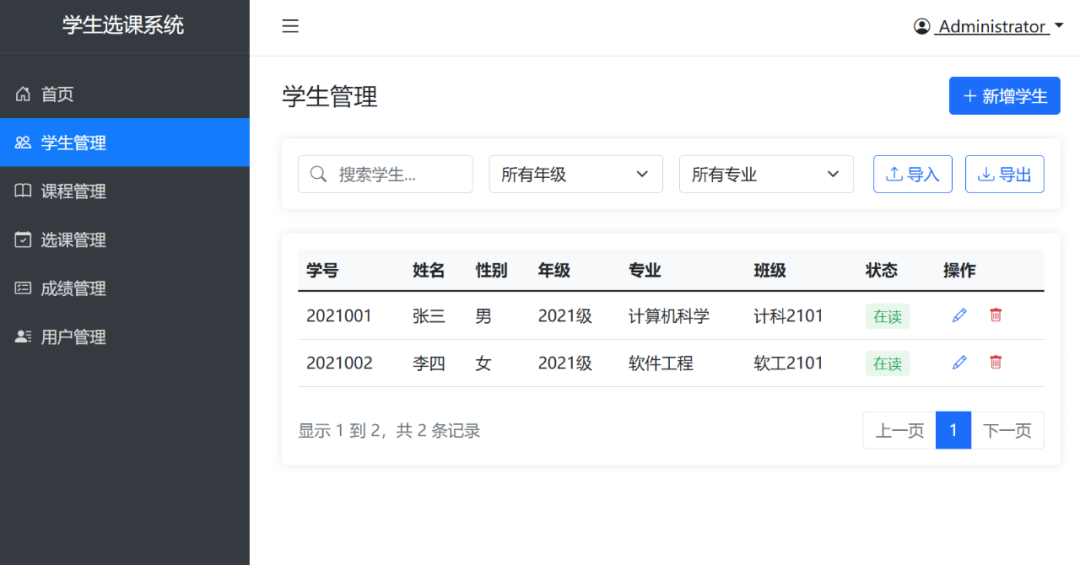Delete student 李四 with trash icon
1080x565 pixels.
click(995, 362)
